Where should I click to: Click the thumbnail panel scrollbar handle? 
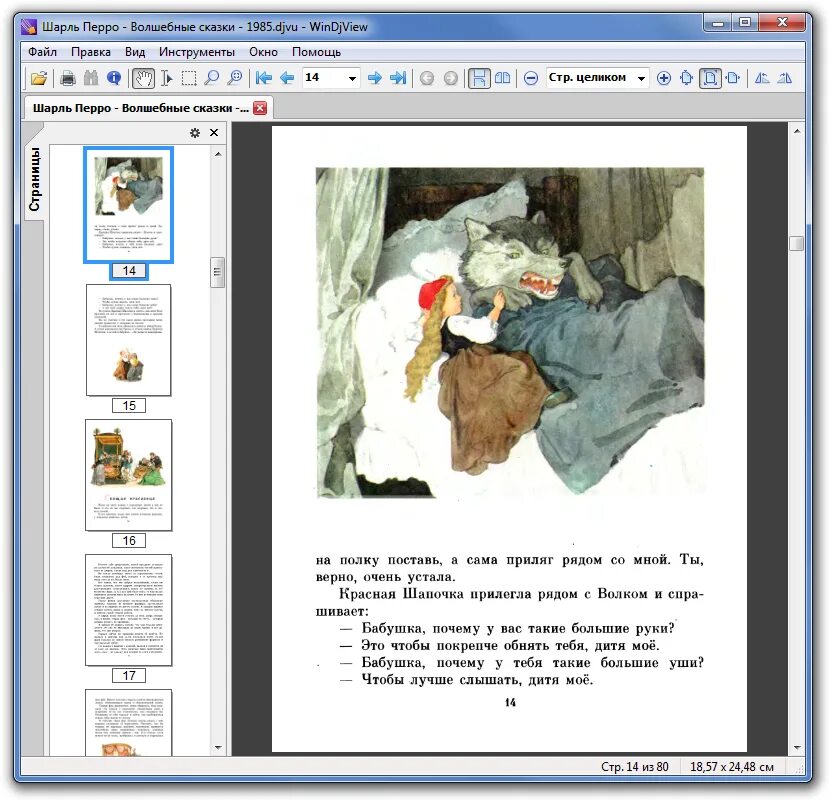pyautogui.click(x=217, y=272)
